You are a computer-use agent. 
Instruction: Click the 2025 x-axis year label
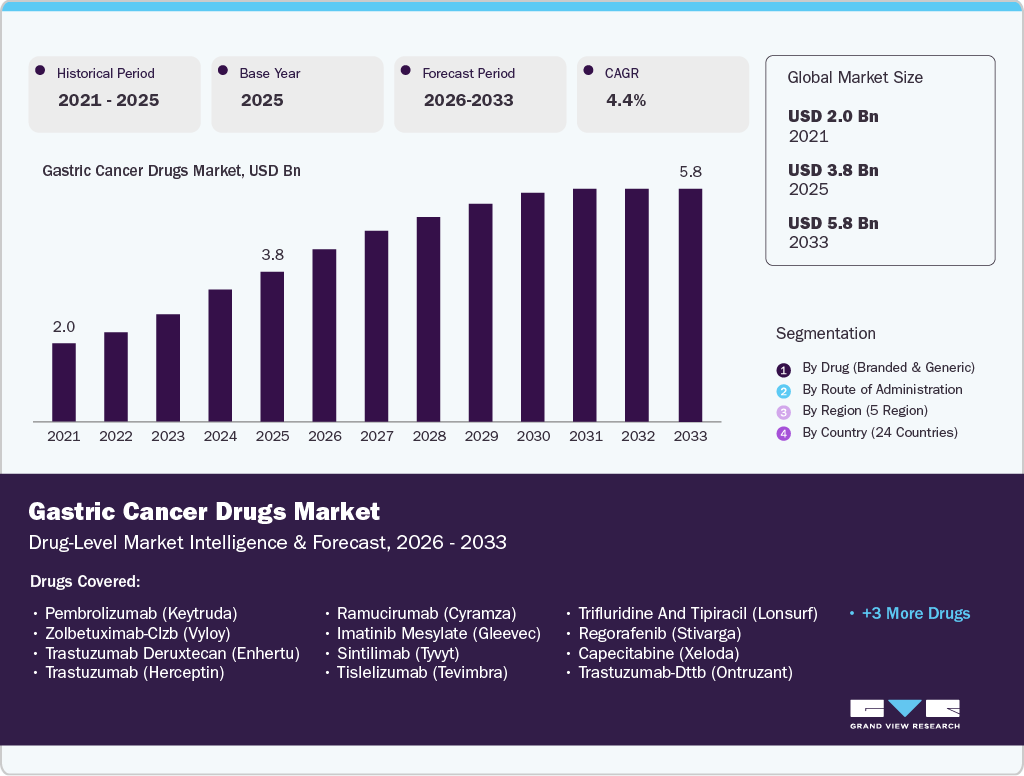click(272, 436)
